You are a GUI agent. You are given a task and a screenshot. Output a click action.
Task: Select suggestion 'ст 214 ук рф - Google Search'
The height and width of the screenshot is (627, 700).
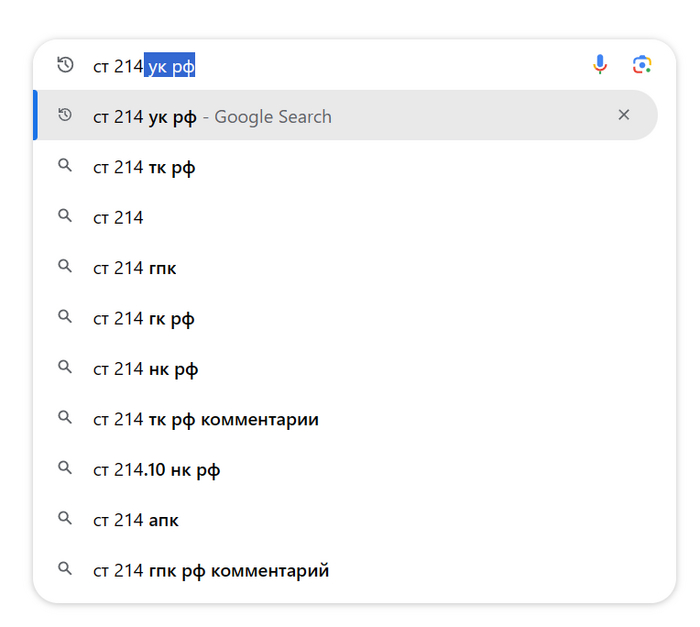pos(212,117)
